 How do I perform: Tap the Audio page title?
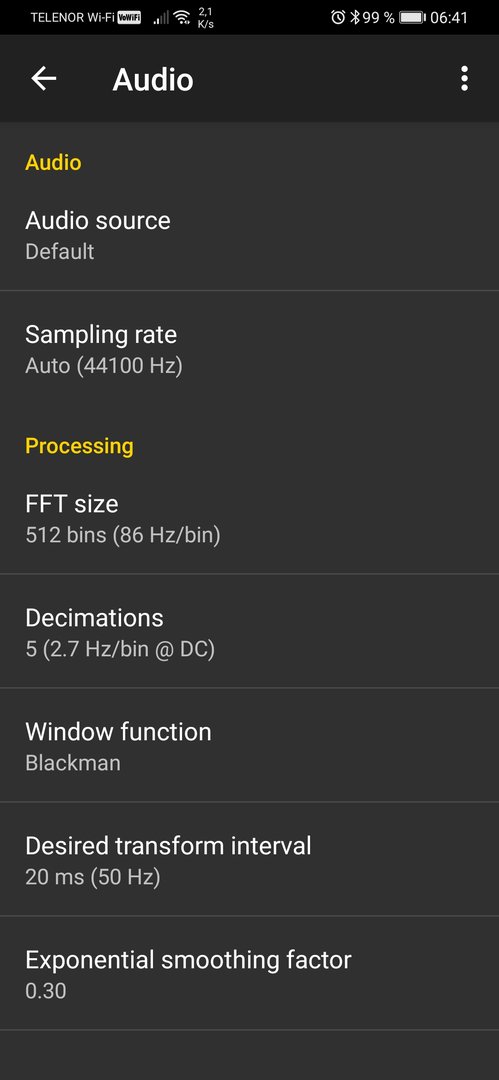tap(152, 79)
